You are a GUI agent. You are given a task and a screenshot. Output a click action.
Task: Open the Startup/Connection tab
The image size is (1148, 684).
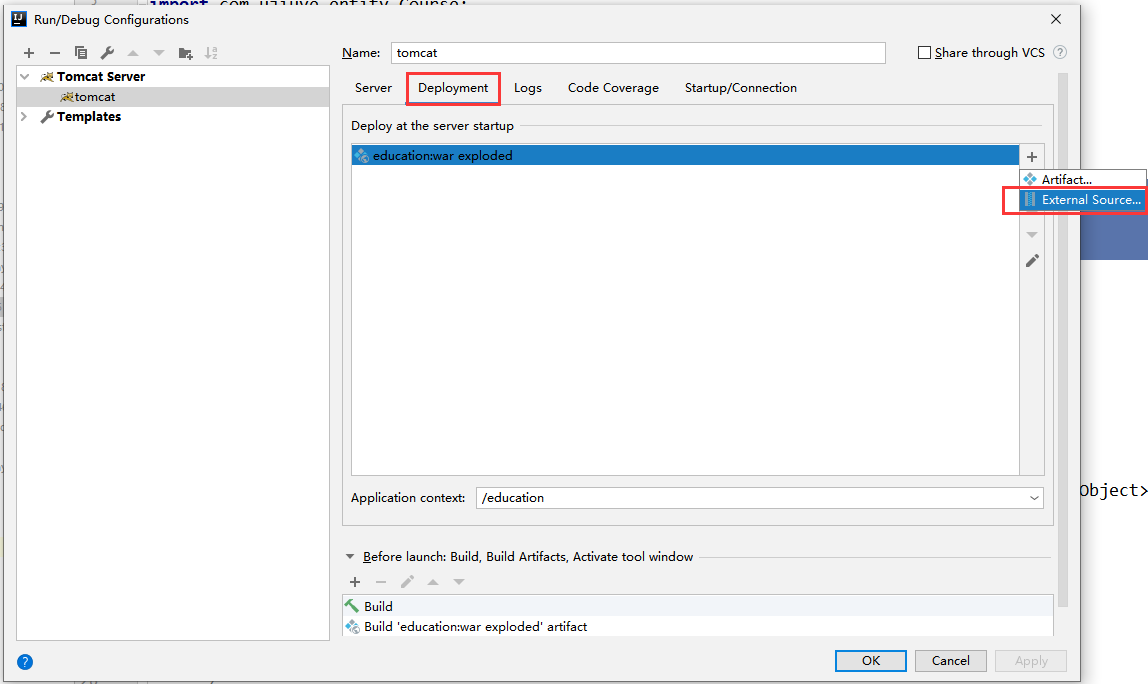pyautogui.click(x=741, y=88)
